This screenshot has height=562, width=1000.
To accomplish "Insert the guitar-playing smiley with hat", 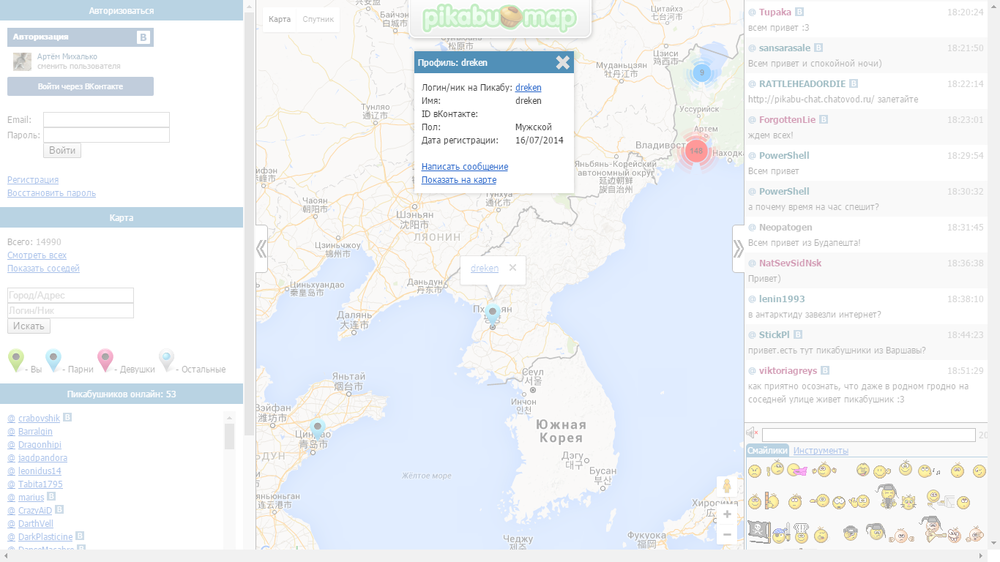I will pyautogui.click(x=932, y=529).
